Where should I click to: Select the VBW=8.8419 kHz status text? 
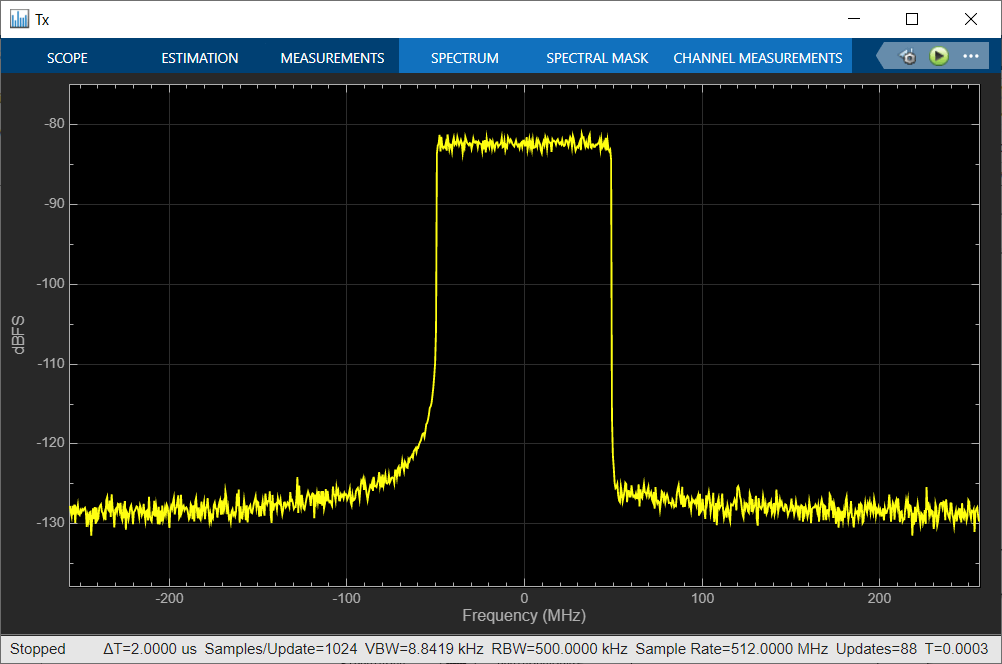tap(427, 649)
